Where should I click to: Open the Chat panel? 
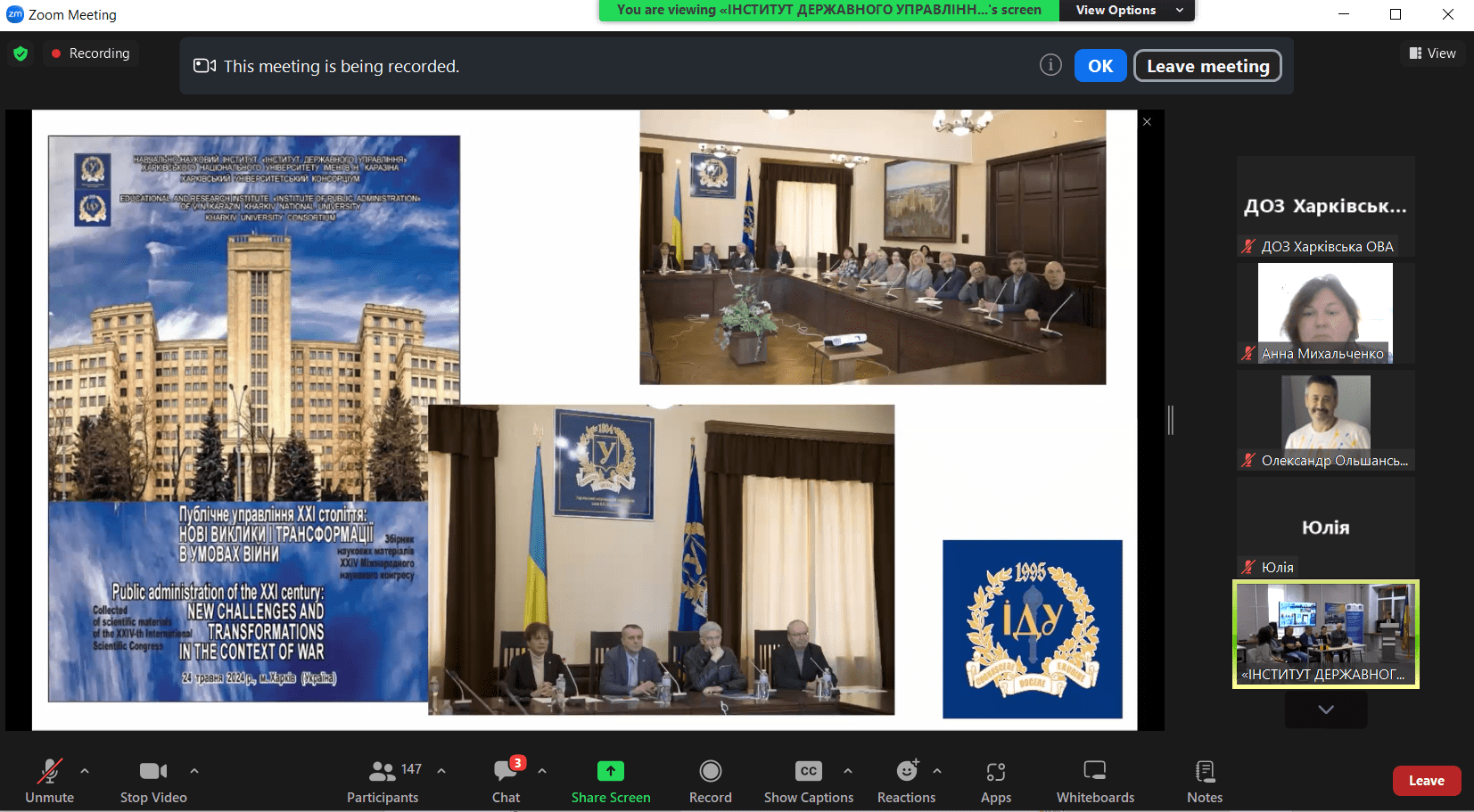[506, 781]
